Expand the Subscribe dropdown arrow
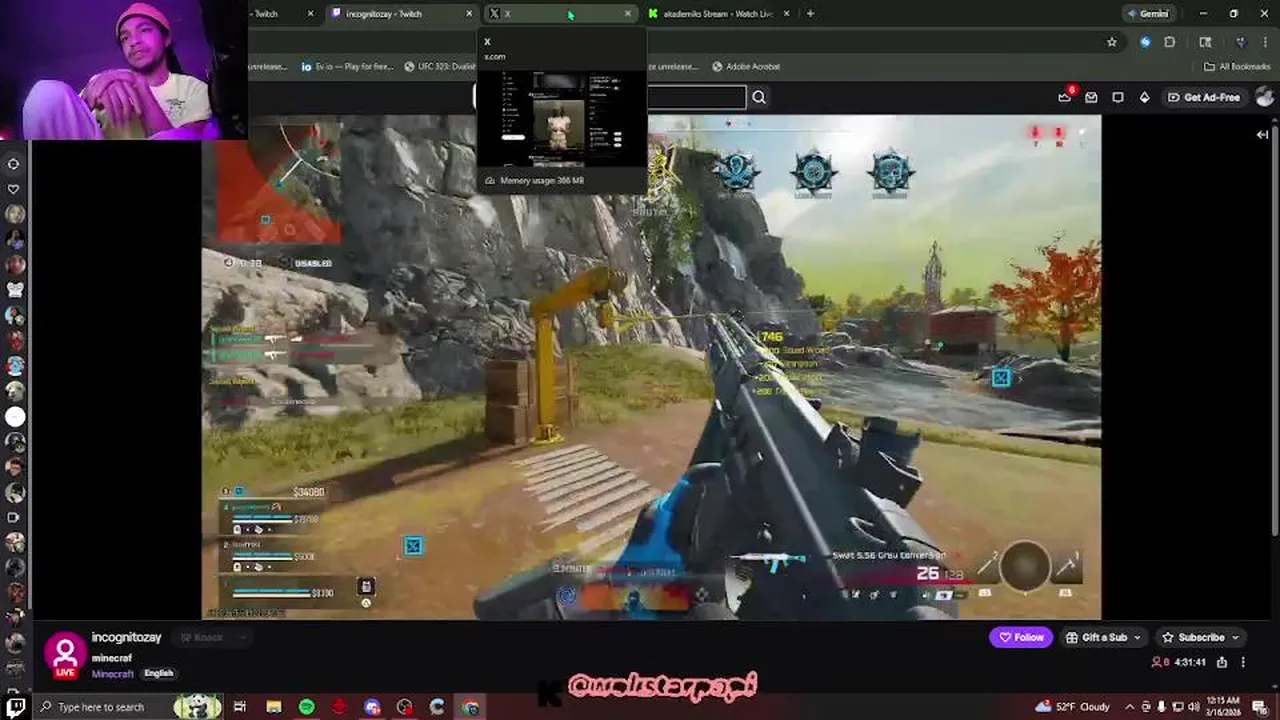The width and height of the screenshot is (1280, 720). click(x=1236, y=637)
